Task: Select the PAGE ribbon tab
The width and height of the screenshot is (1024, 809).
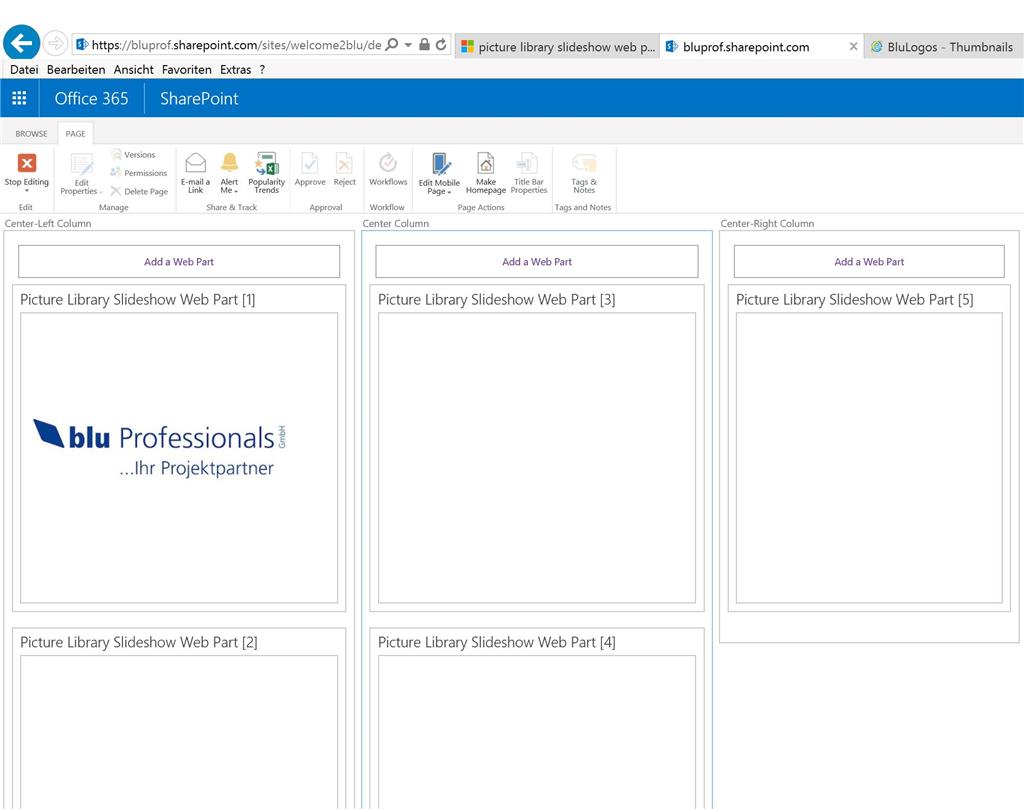Action: pyautogui.click(x=75, y=133)
